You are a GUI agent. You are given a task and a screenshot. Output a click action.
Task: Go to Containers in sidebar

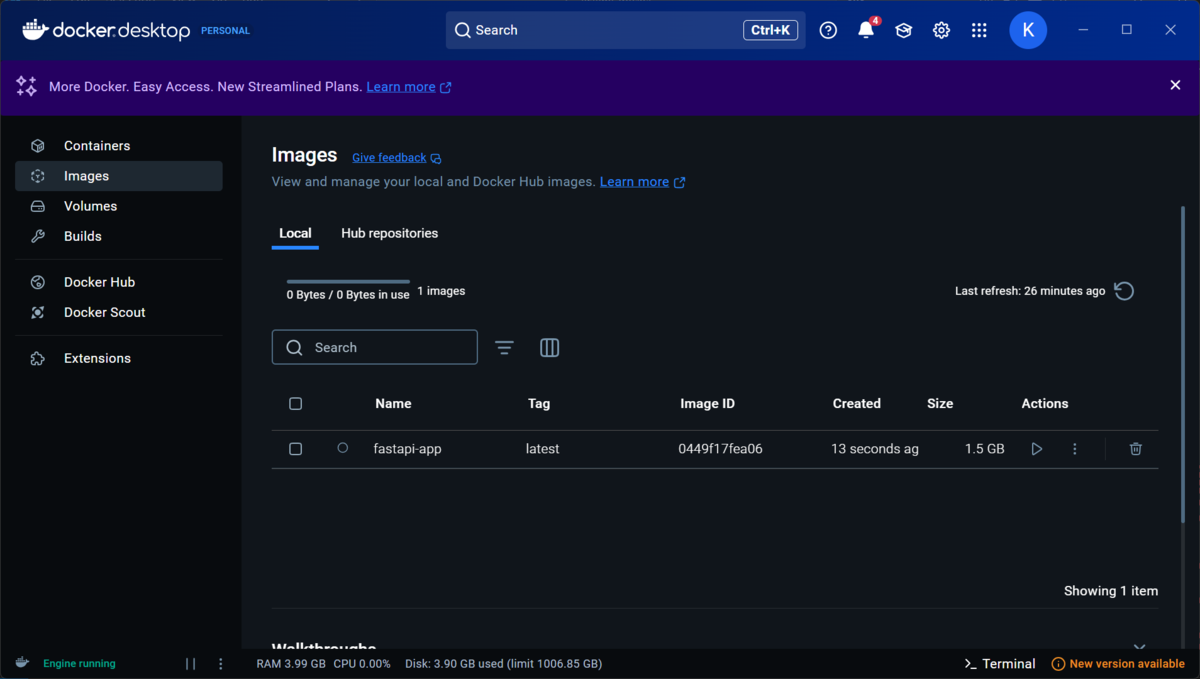point(119,146)
